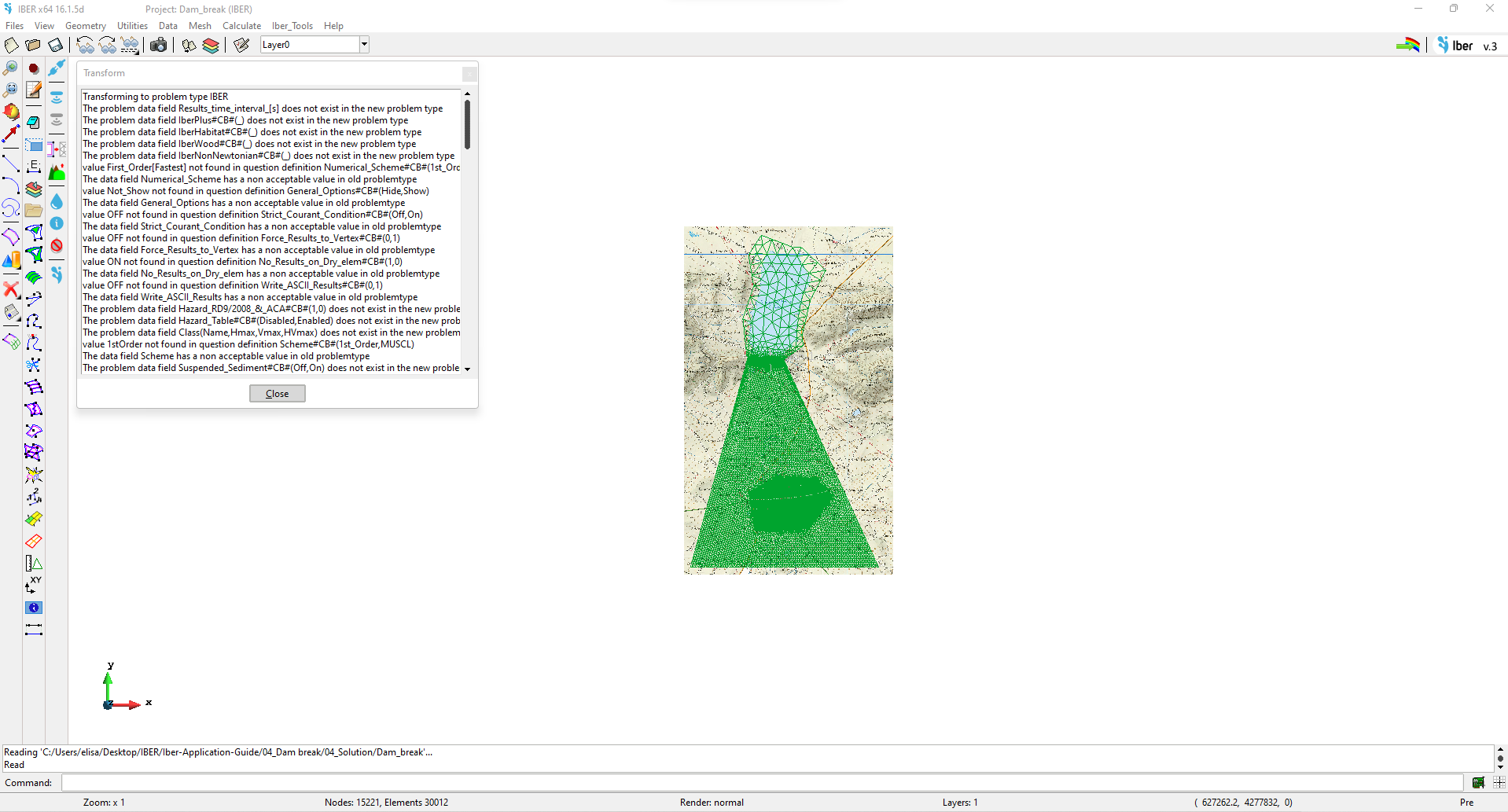The image size is (1508, 812).
Task: Open the notepad with pencil icon
Action: (34, 90)
